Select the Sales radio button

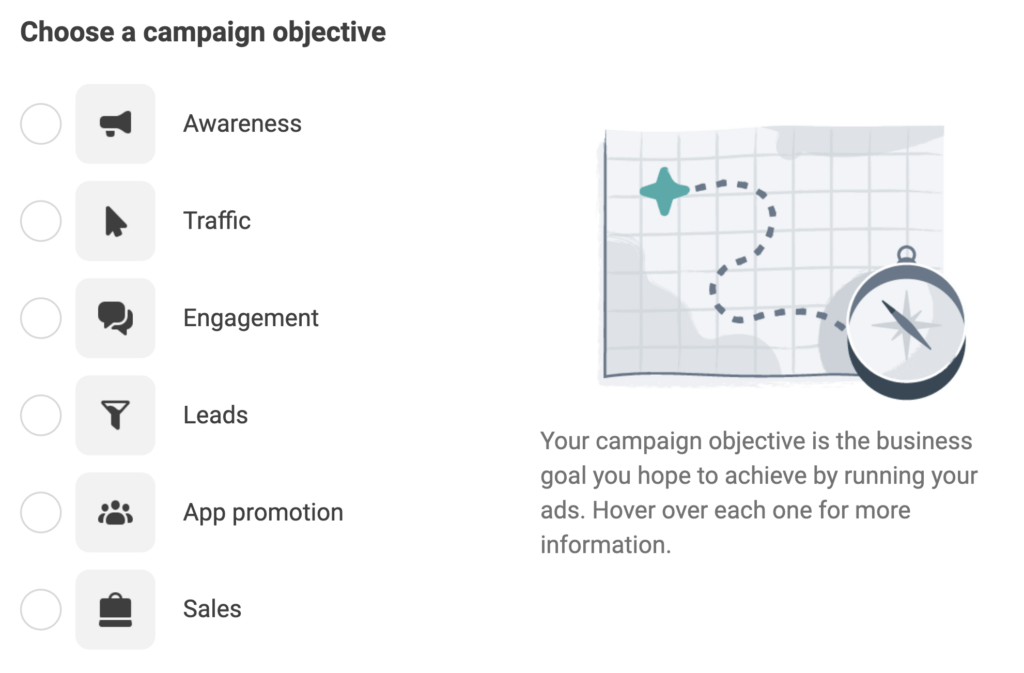pos(40,609)
